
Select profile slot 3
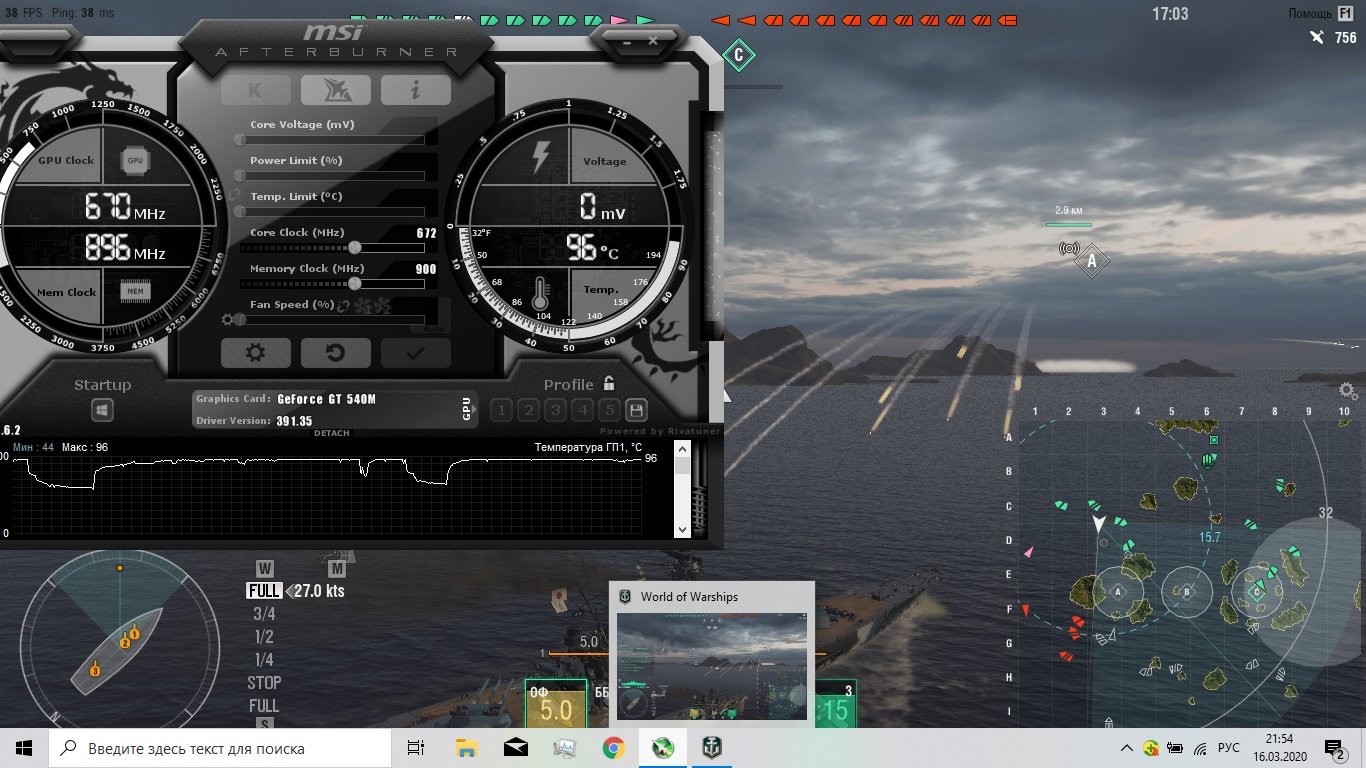pyautogui.click(x=555, y=410)
